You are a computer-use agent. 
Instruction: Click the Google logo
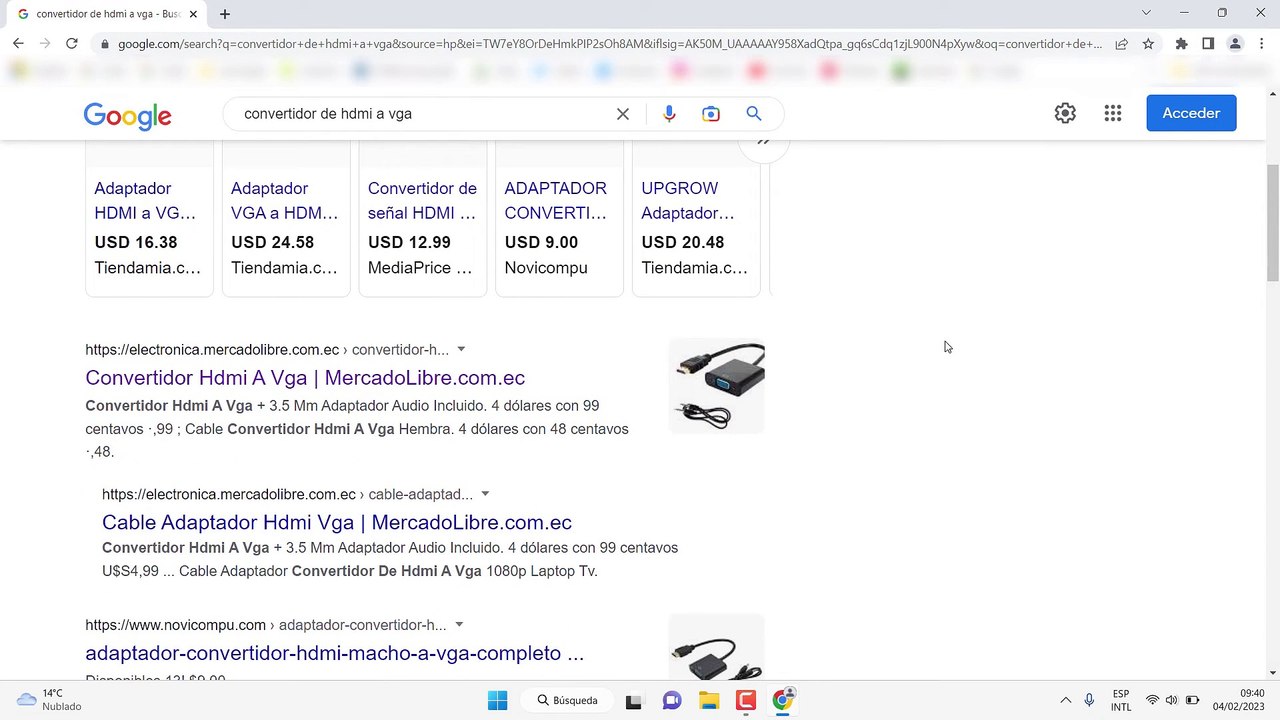pos(128,116)
